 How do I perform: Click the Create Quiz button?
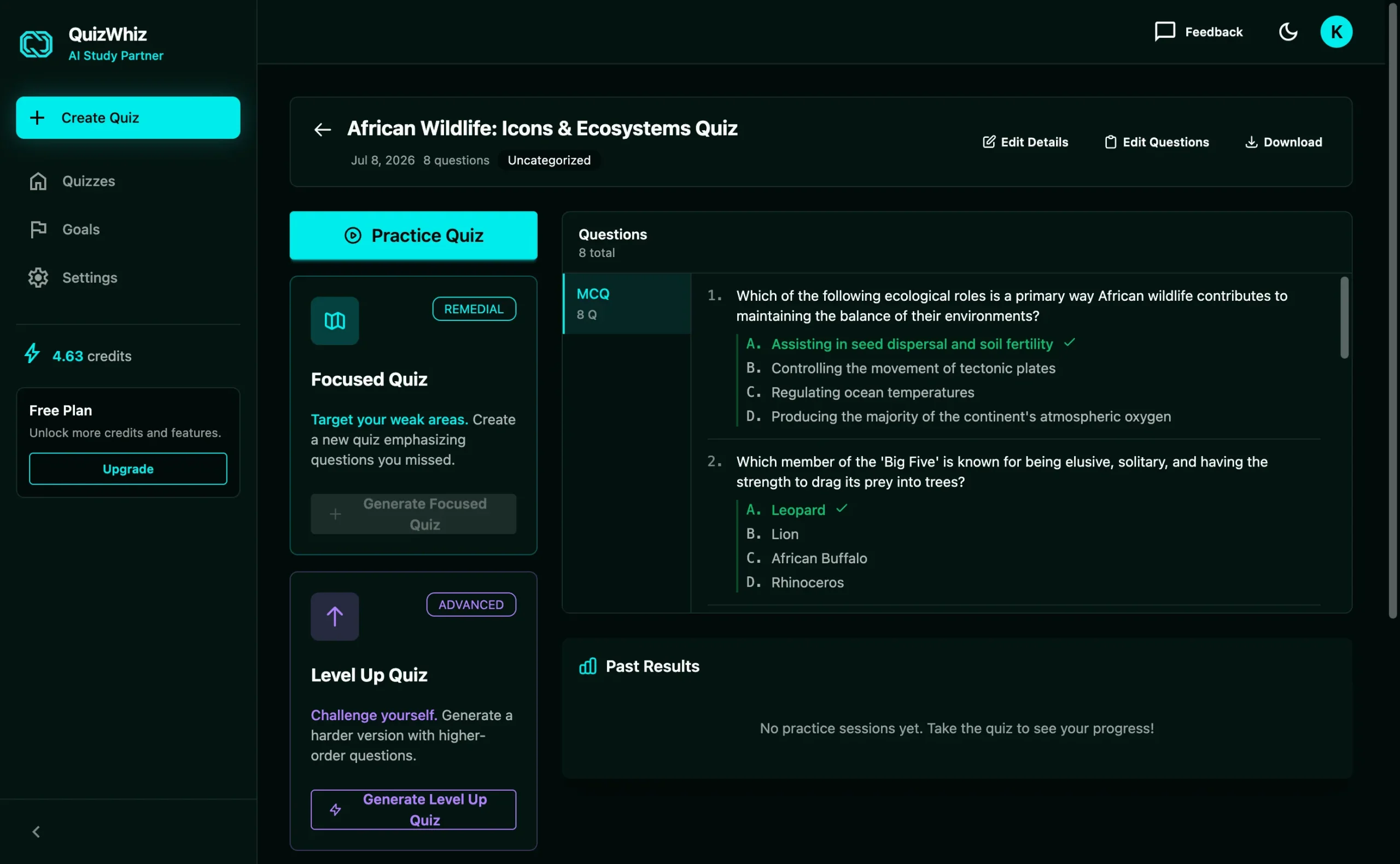[x=128, y=118]
